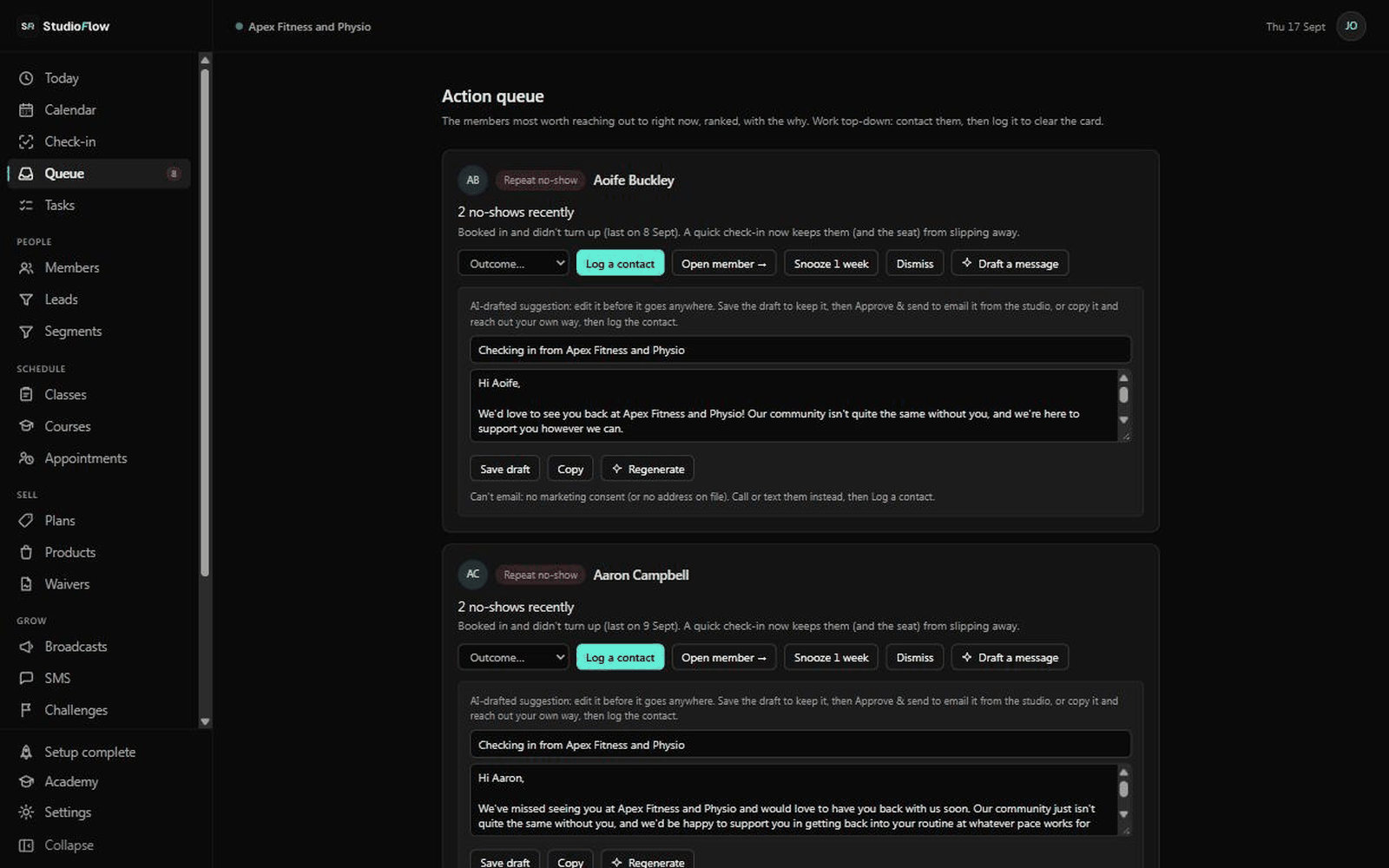Click Repeat no-show tag on Aaron Campbell
Image resolution: width=1389 pixels, height=868 pixels.
pos(540,575)
